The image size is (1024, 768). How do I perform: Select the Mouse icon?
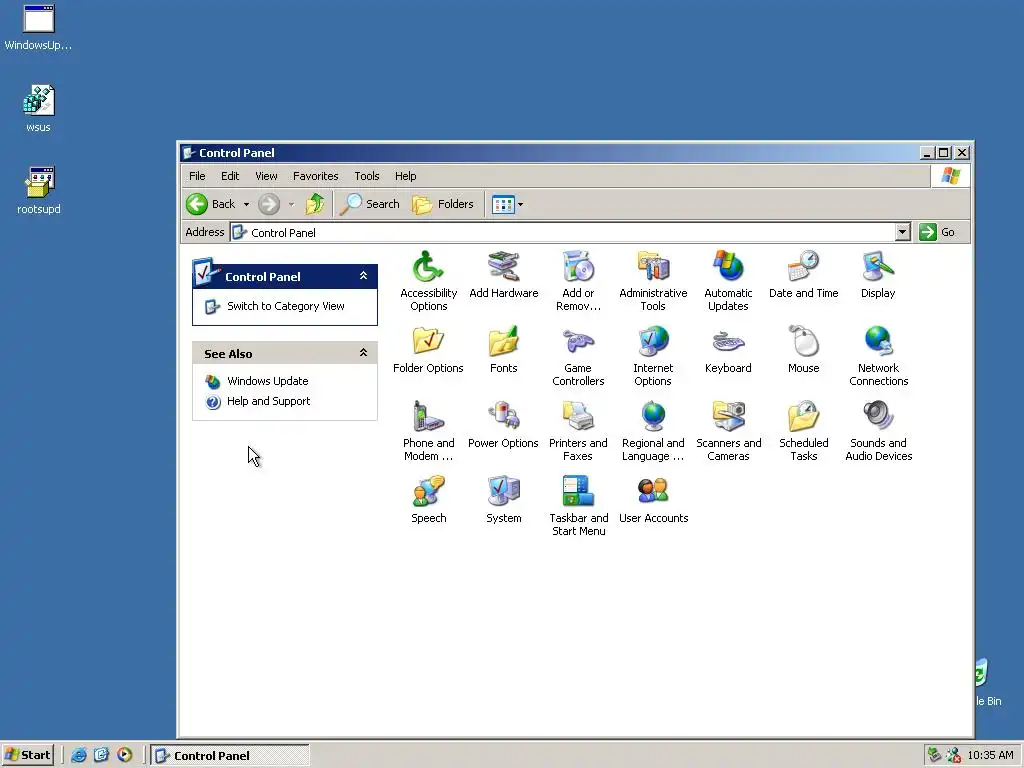tap(803, 349)
